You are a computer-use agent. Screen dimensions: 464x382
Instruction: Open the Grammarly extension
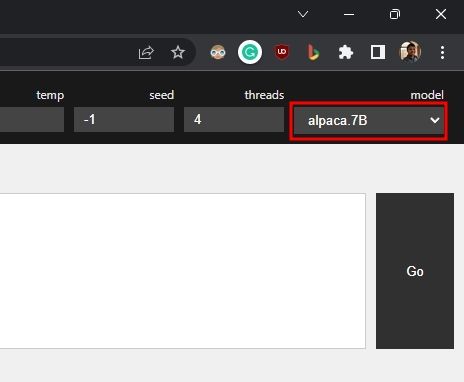250,52
